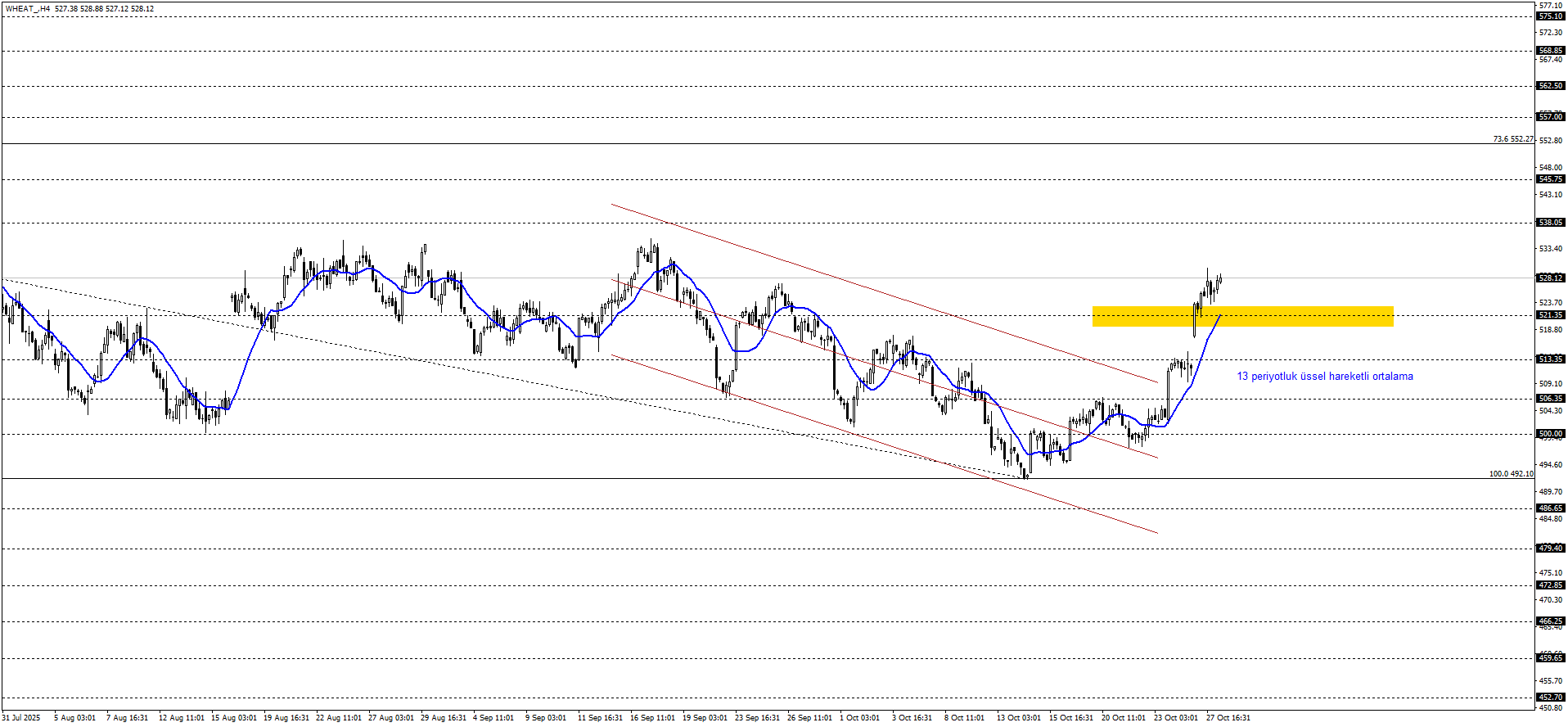Select the 513.35 price level tag

point(1551,359)
